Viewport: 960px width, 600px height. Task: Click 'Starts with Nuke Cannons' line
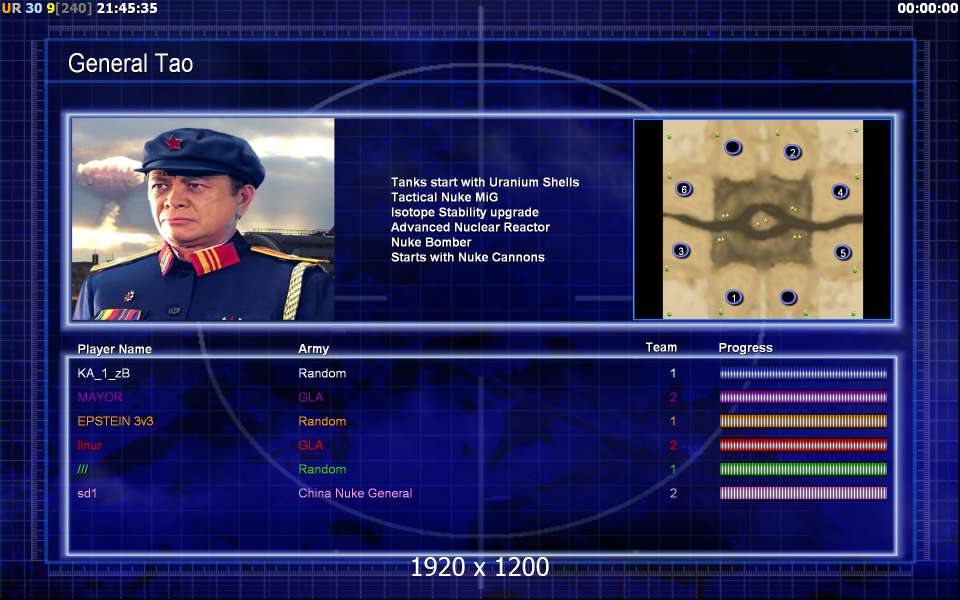point(468,257)
